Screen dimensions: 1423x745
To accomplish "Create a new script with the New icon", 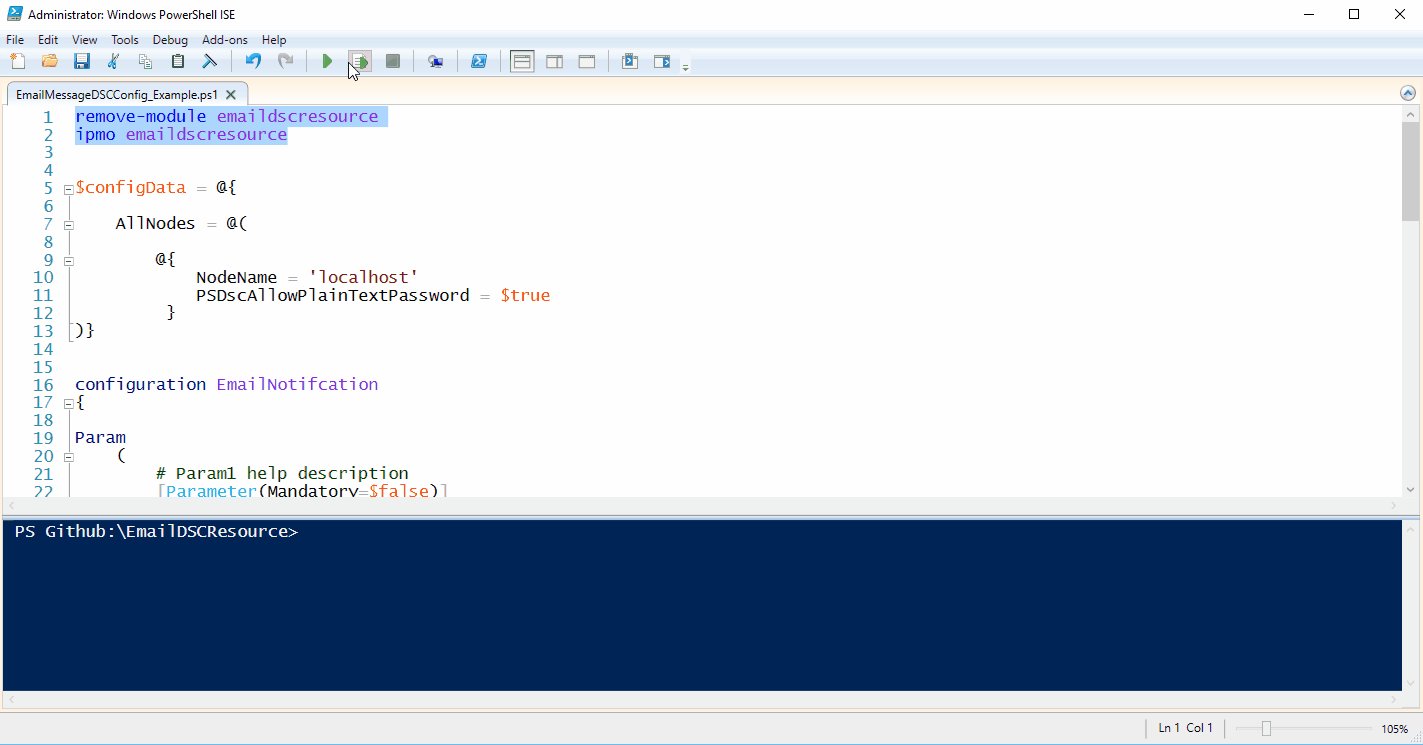I will (x=18, y=62).
